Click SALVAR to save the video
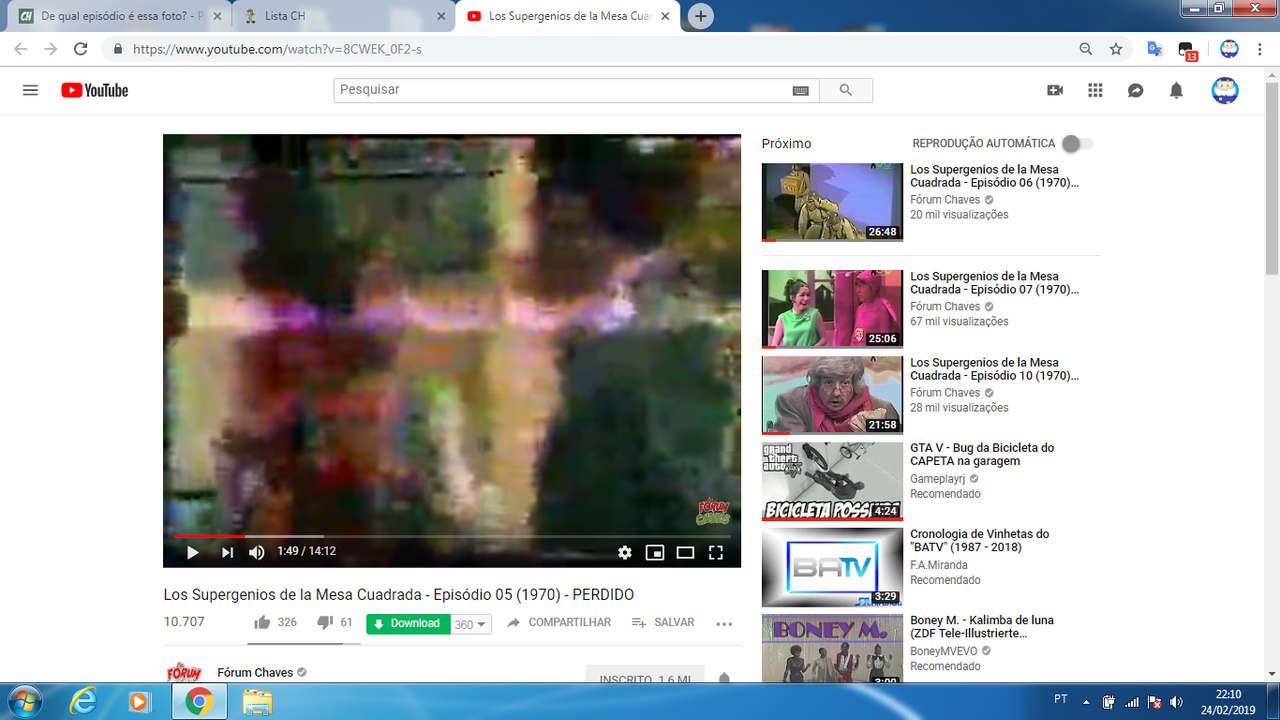This screenshot has height=720, width=1280. [x=663, y=622]
